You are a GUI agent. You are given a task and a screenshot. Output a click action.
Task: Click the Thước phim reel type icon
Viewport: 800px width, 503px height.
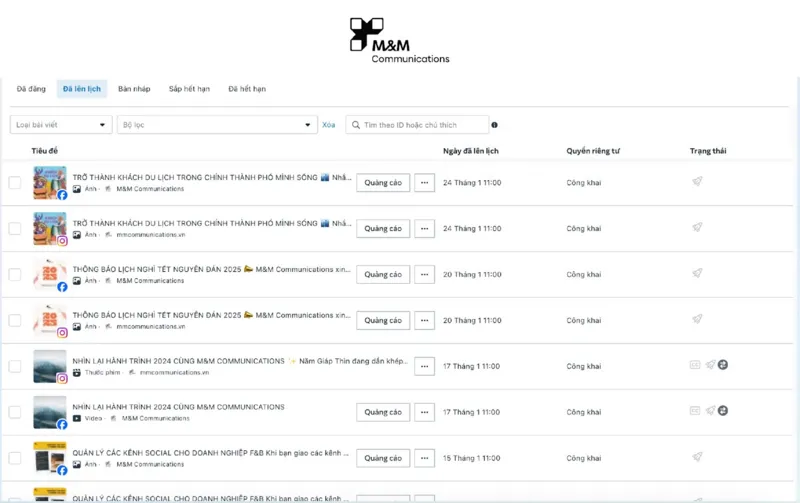[77, 372]
